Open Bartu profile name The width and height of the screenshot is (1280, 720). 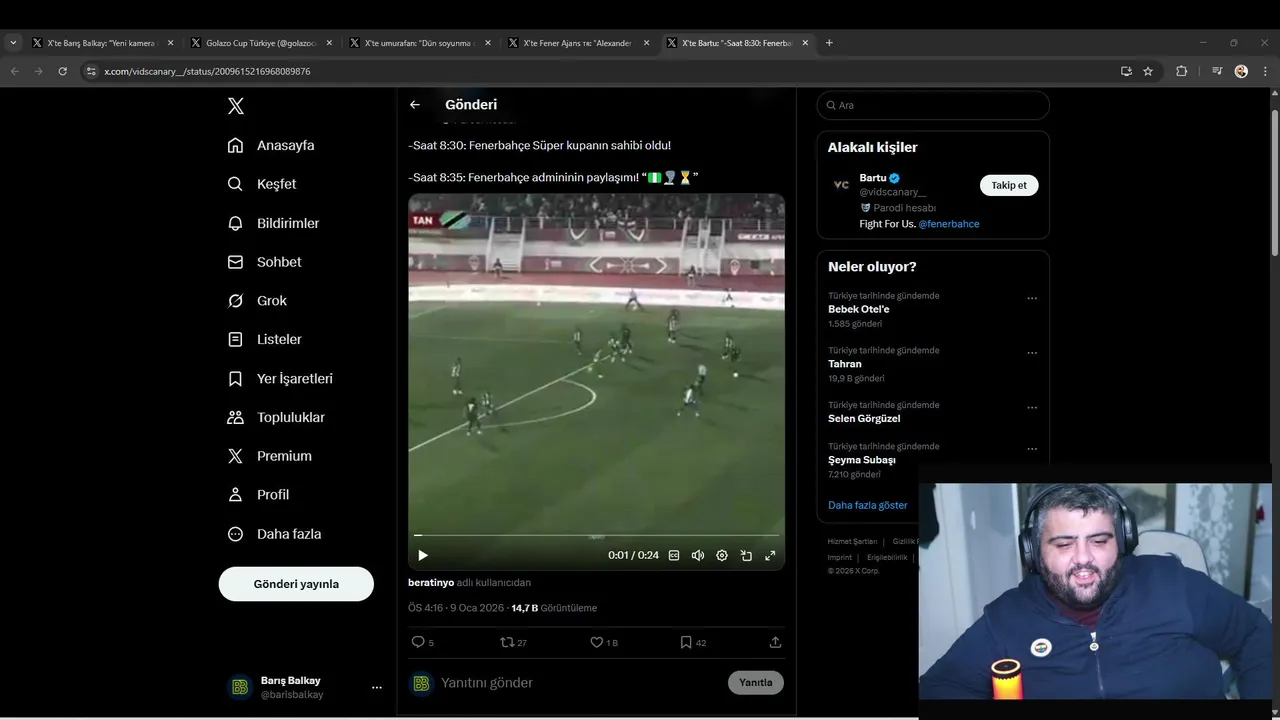pos(873,178)
